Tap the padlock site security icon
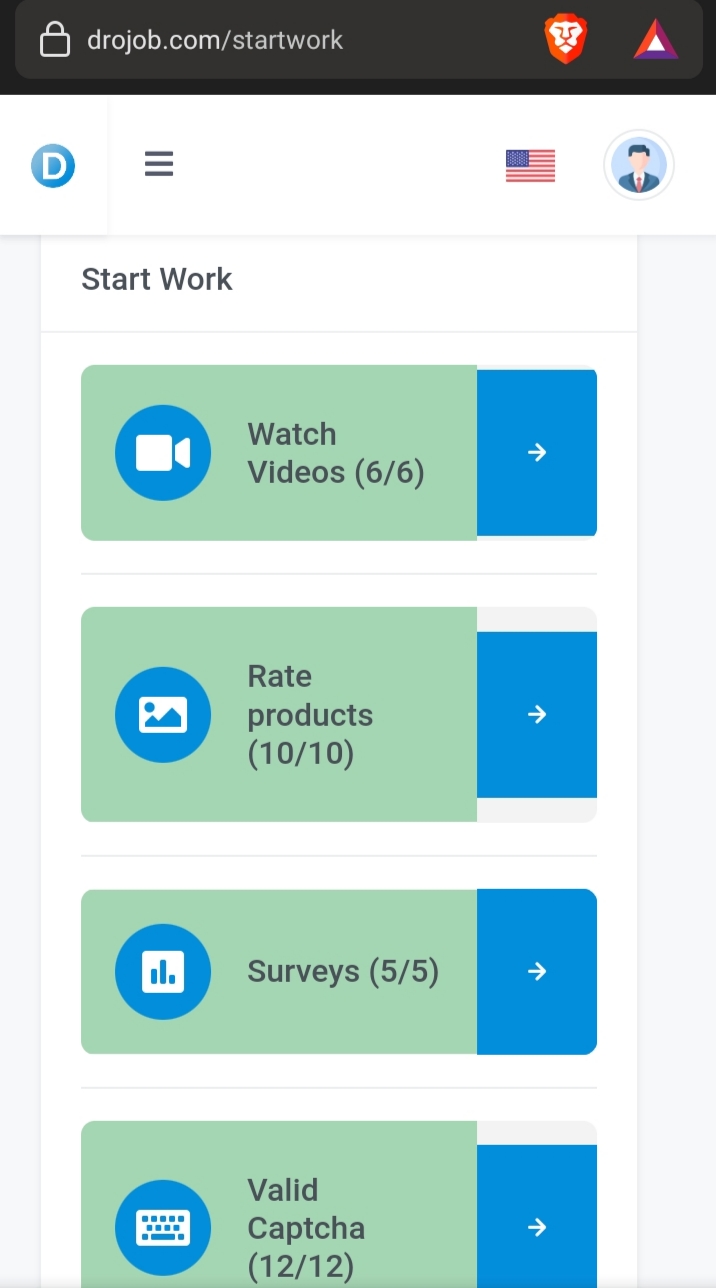Image resolution: width=716 pixels, height=1288 pixels. [x=55, y=41]
